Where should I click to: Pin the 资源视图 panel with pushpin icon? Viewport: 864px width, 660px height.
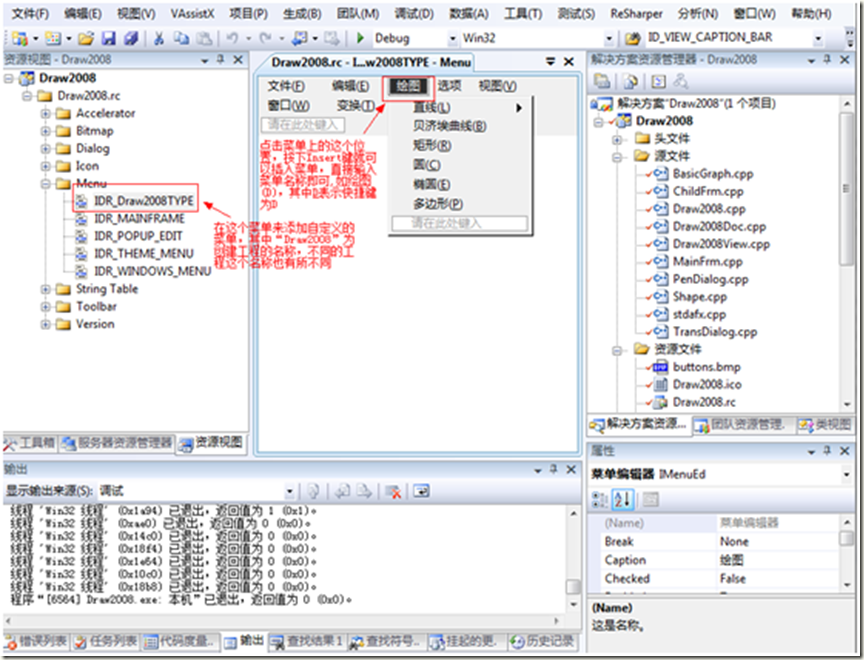(221, 59)
